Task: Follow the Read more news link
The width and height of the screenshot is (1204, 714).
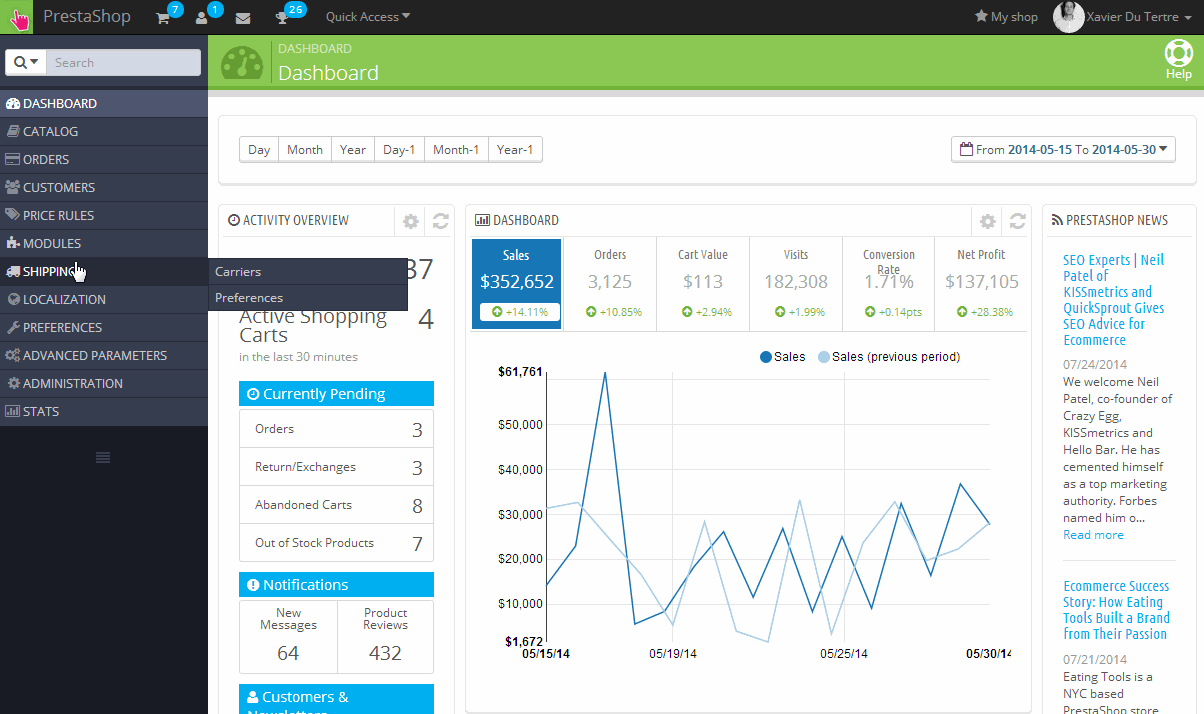Action: tap(1093, 535)
